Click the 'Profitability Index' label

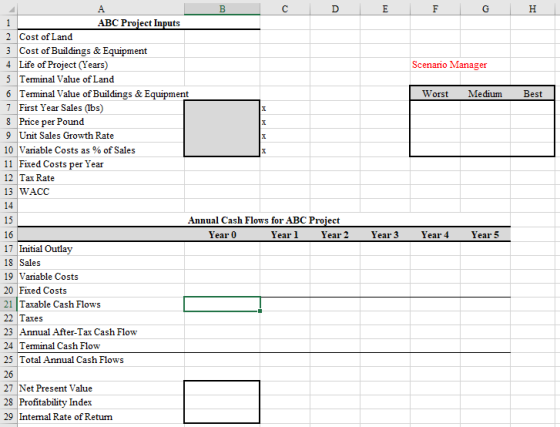tap(55, 402)
